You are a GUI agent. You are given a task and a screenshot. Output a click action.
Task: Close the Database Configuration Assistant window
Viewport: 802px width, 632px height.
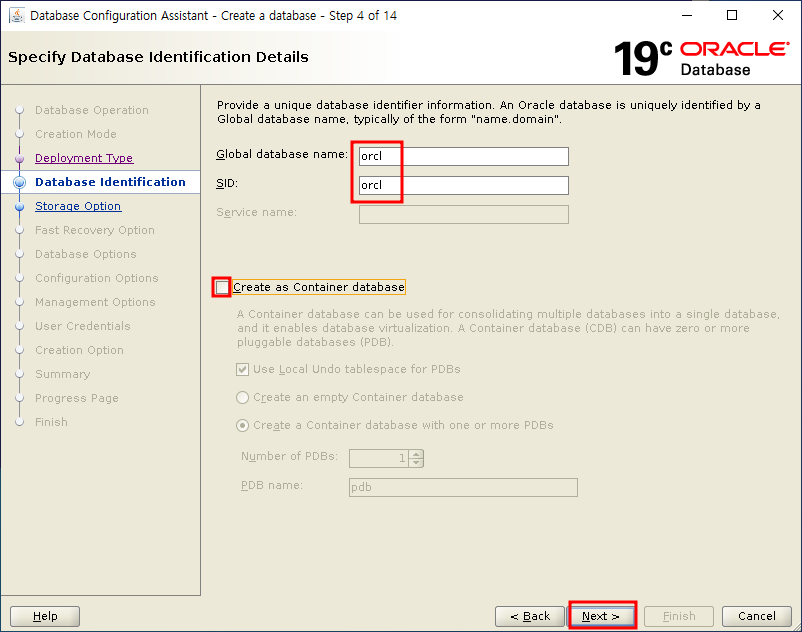pos(778,15)
